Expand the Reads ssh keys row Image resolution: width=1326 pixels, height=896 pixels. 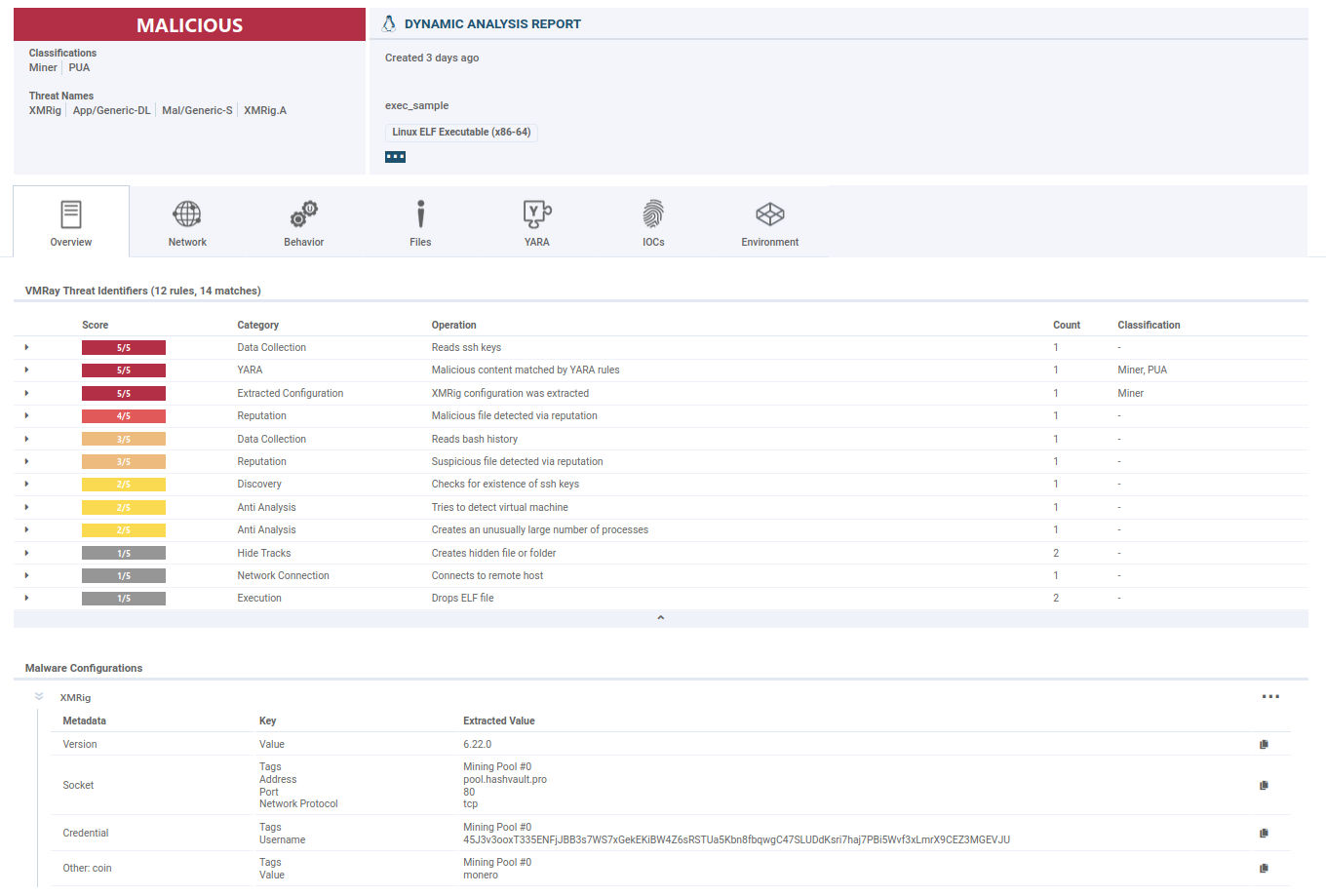26,347
